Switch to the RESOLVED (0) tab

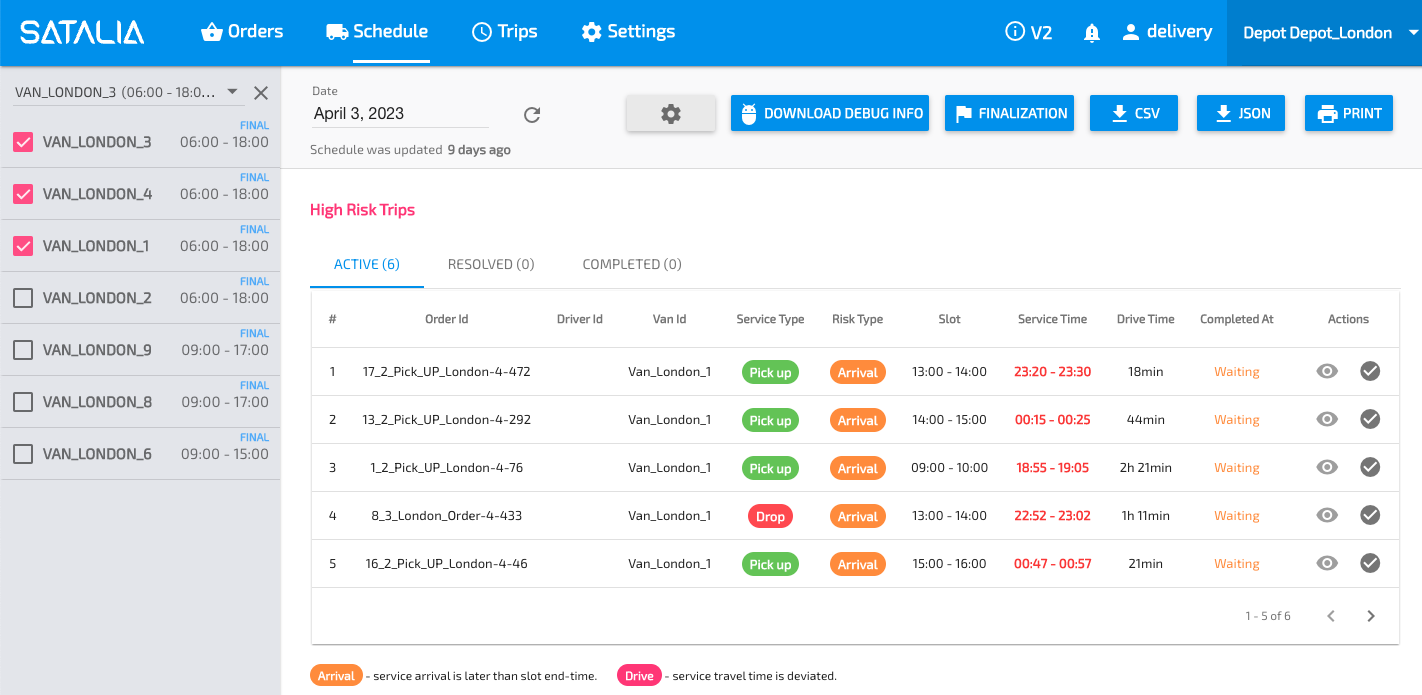(x=491, y=264)
